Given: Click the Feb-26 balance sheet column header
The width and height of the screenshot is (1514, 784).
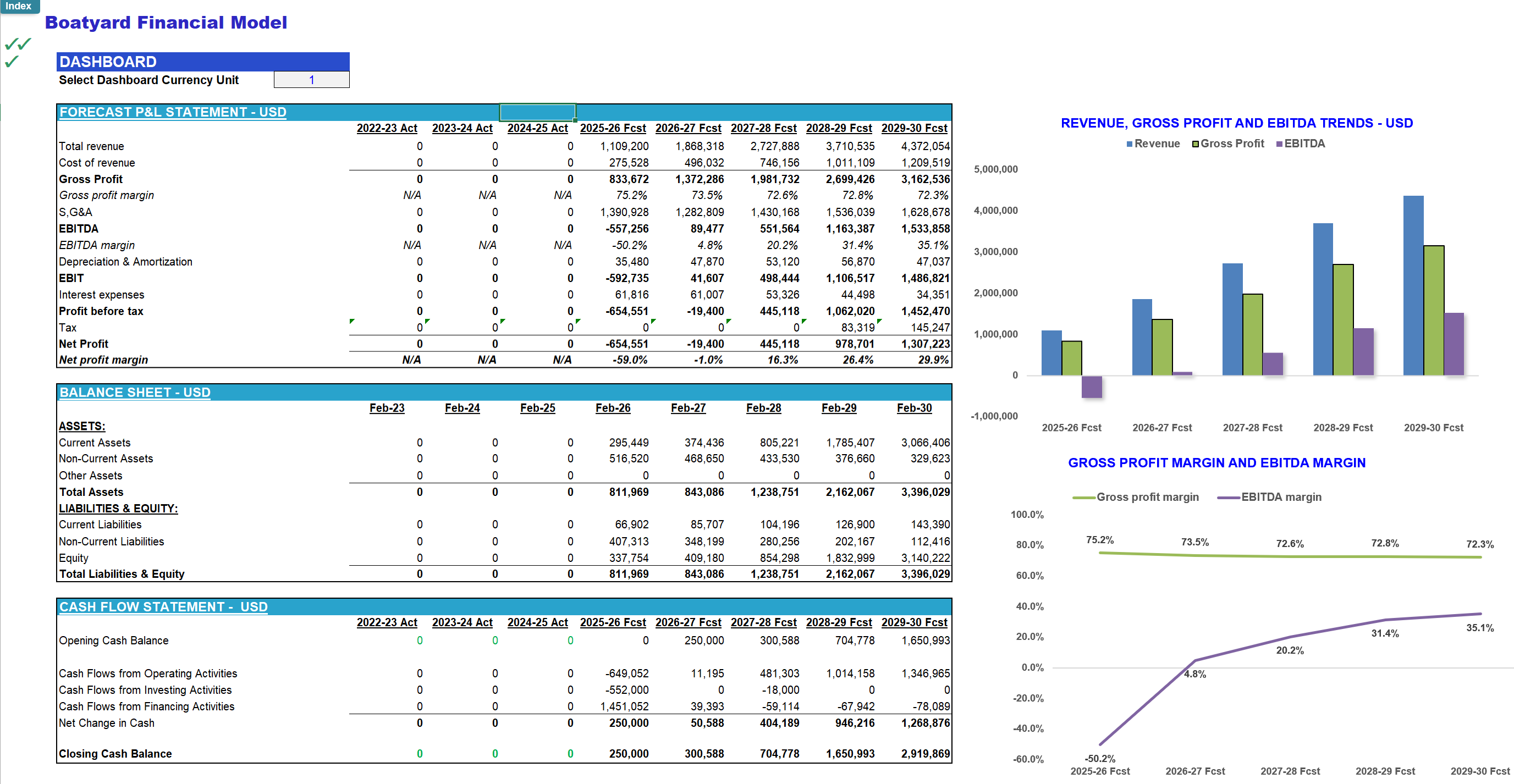Looking at the screenshot, I should 613,408.
